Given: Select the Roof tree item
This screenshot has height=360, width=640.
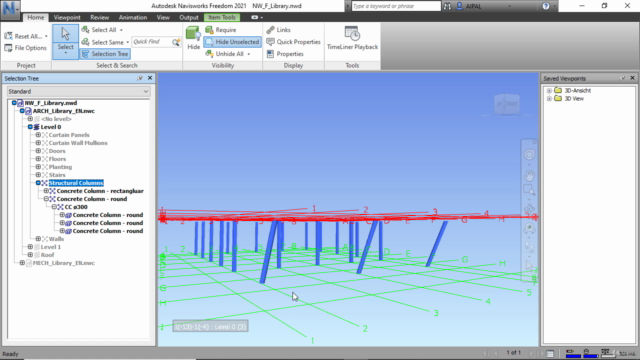Looking at the screenshot, I should [x=47, y=255].
